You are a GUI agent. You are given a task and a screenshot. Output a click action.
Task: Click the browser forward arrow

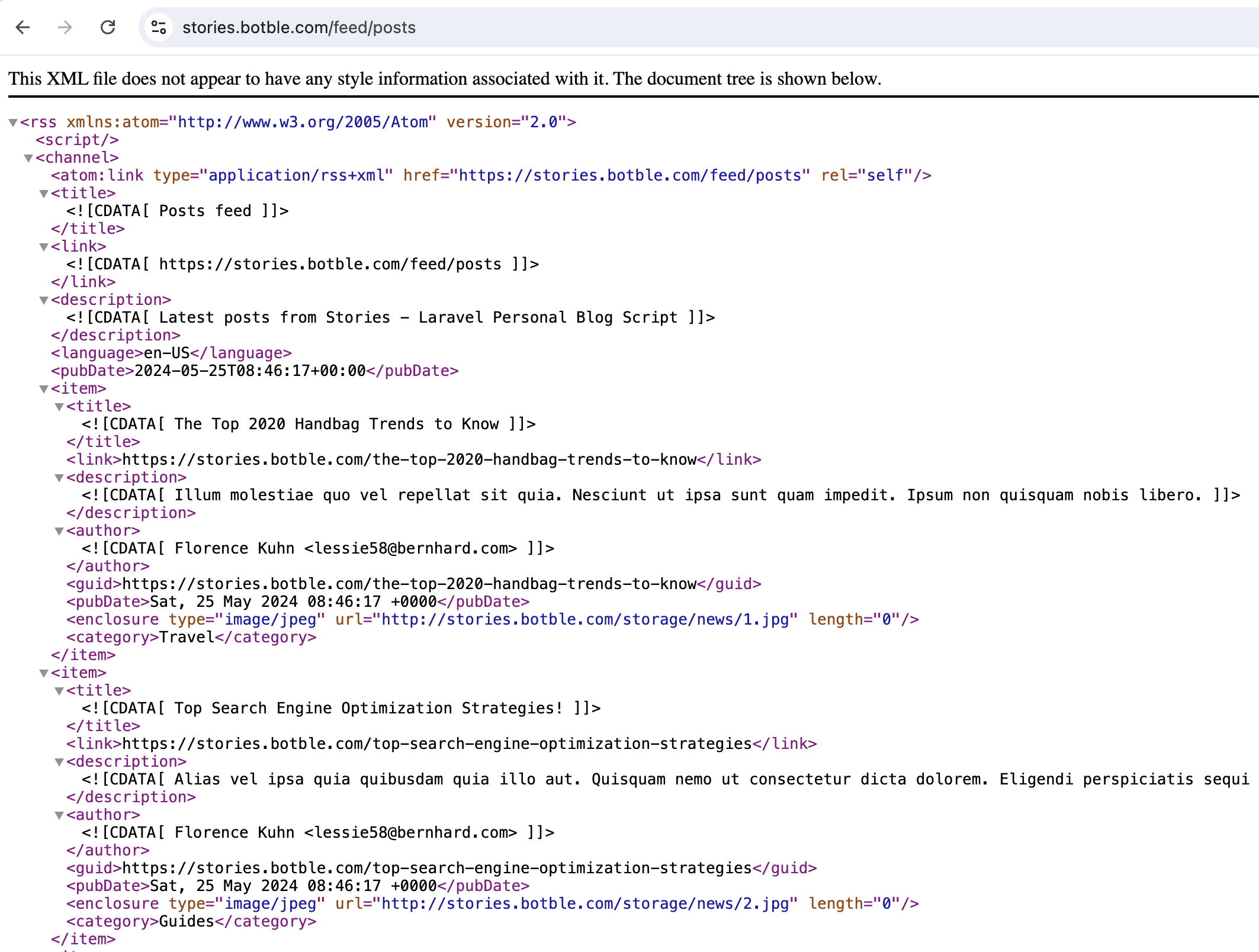click(65, 27)
